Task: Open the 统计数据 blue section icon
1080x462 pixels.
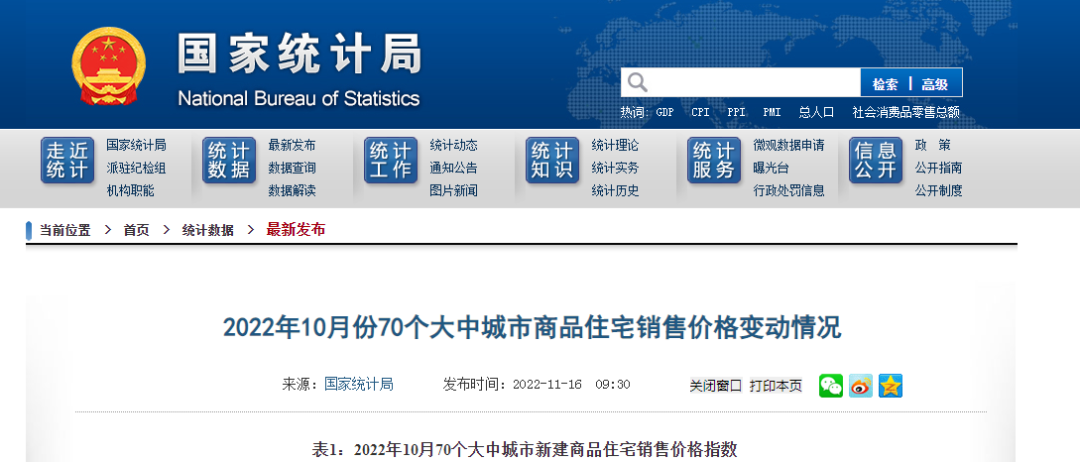Action: [229, 161]
